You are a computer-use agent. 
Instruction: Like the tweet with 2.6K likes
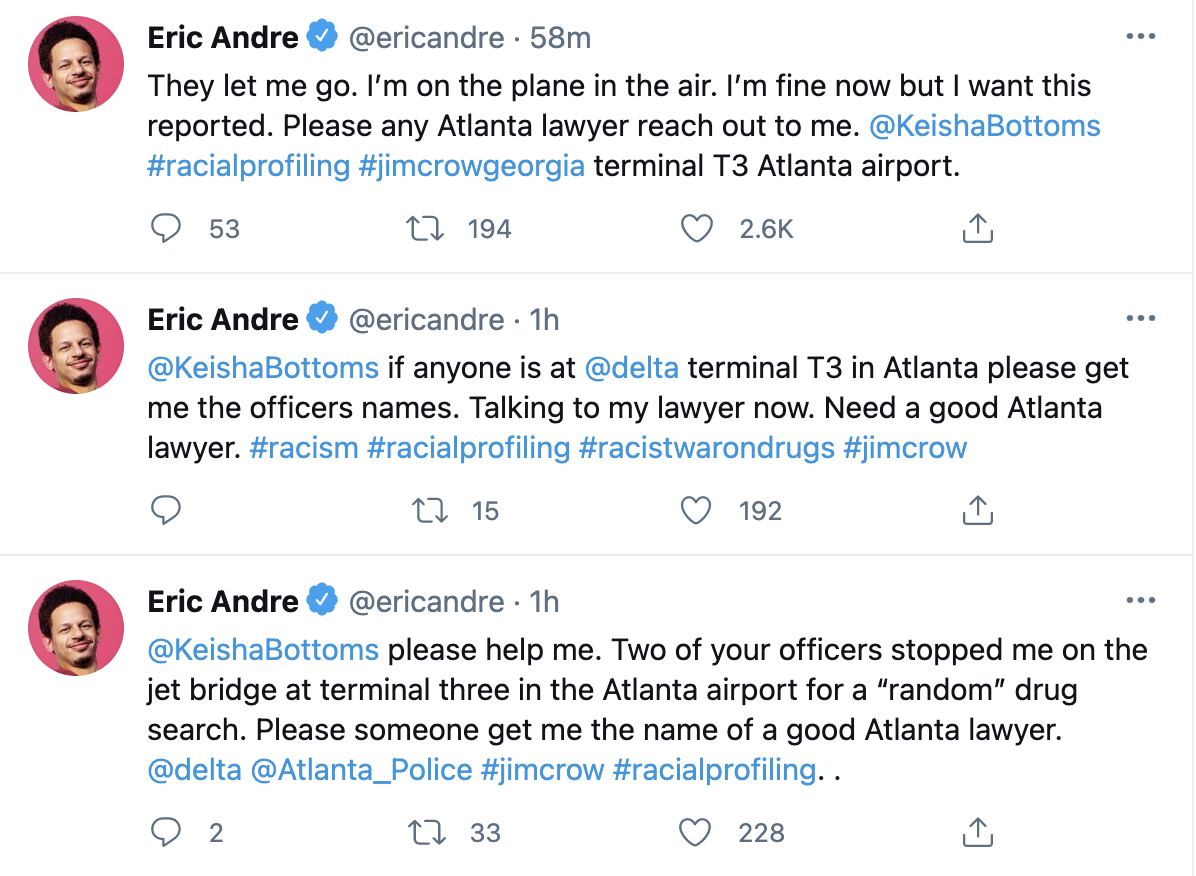point(696,229)
